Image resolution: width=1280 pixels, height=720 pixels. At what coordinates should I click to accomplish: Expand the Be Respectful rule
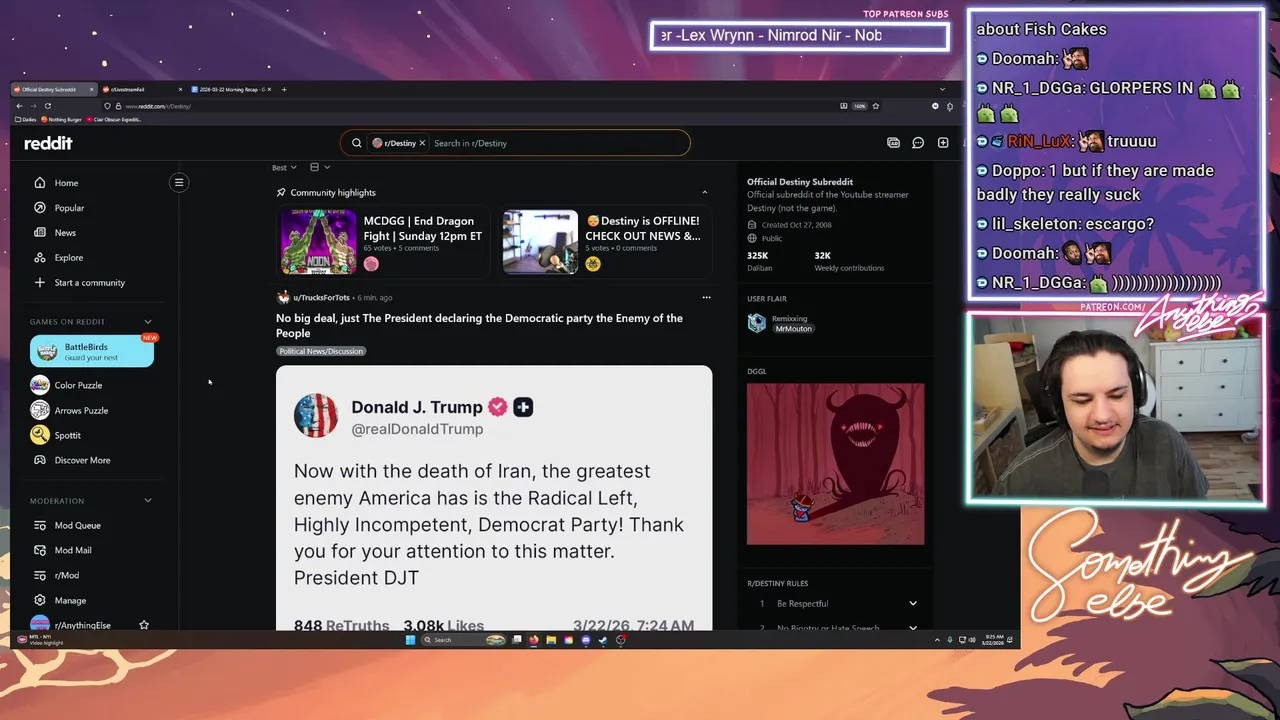click(913, 603)
